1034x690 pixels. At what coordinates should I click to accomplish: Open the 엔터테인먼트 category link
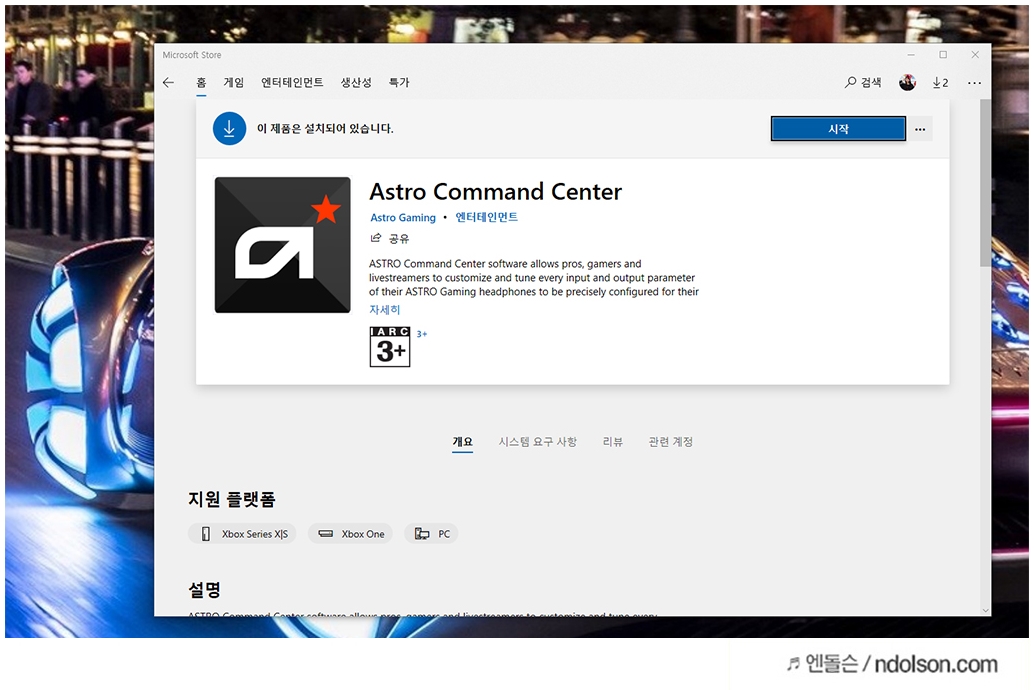click(487, 217)
